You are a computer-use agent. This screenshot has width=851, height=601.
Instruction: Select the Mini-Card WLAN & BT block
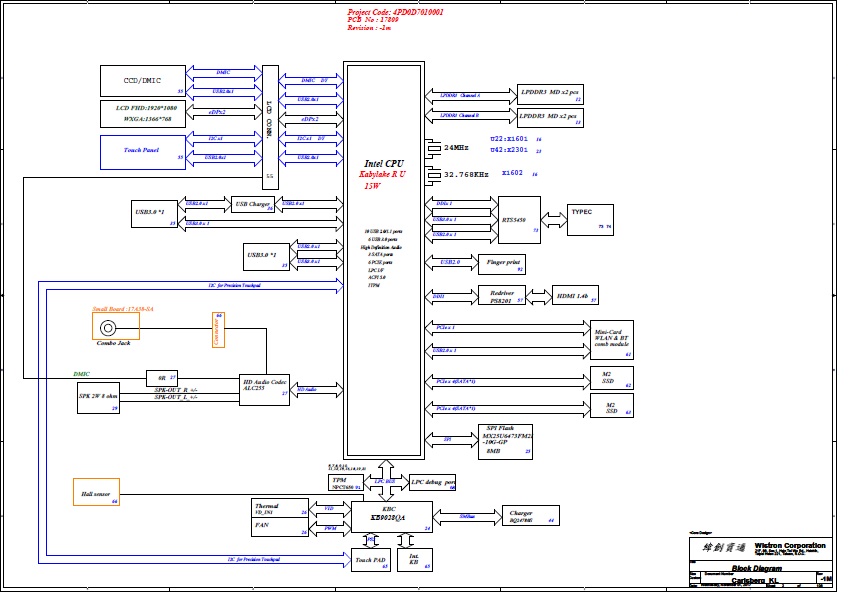pyautogui.click(x=612, y=340)
